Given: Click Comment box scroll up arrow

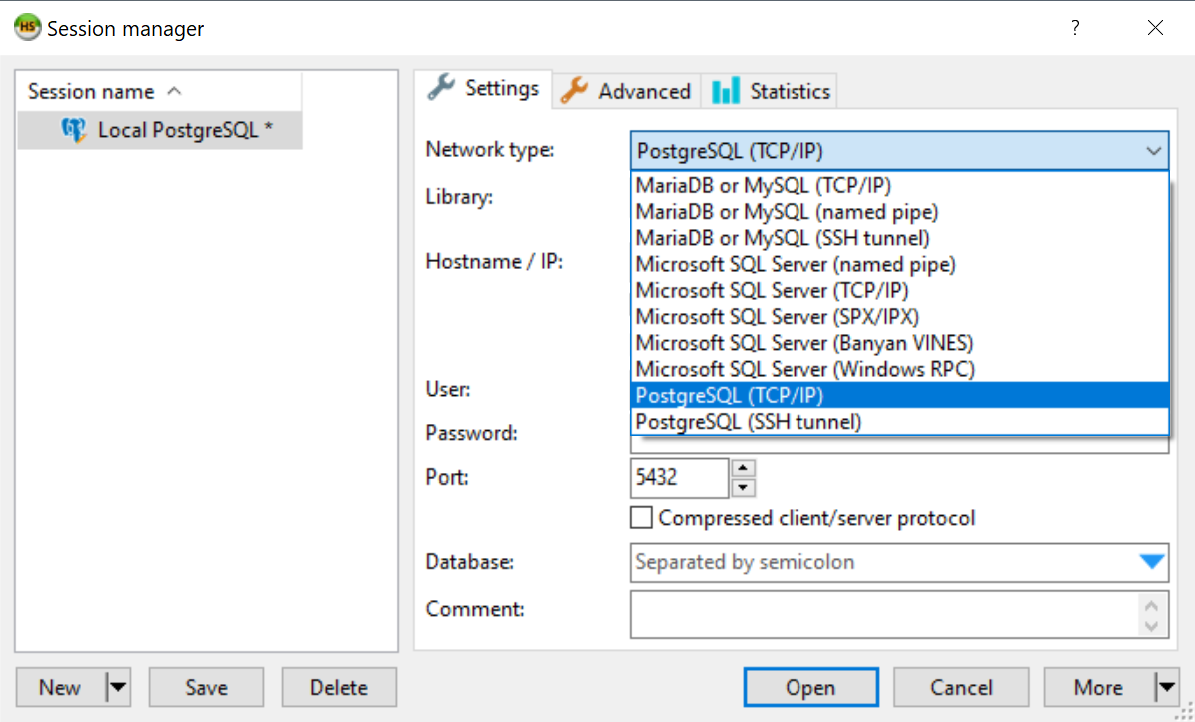Looking at the screenshot, I should 1152,605.
